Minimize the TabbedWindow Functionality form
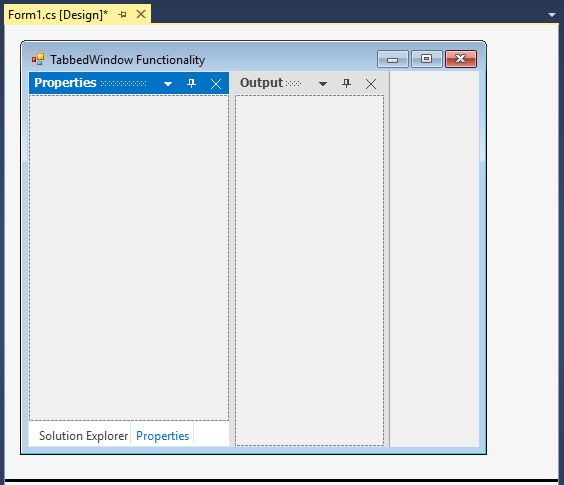The image size is (564, 485). click(392, 59)
